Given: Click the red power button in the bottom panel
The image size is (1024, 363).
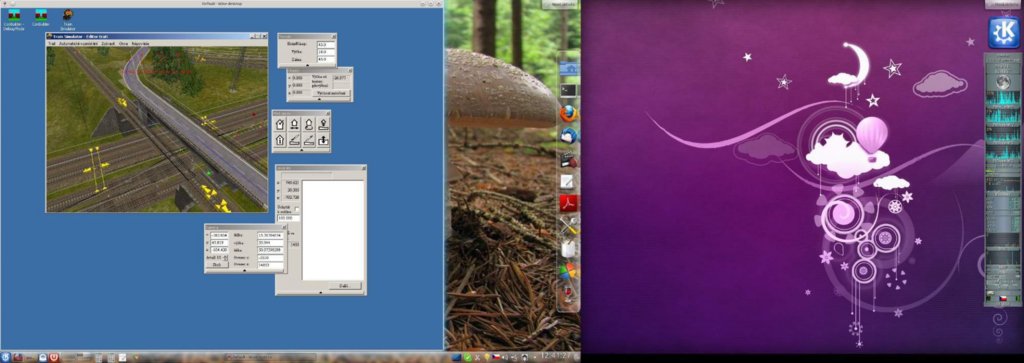Looking at the screenshot, I should (54, 358).
